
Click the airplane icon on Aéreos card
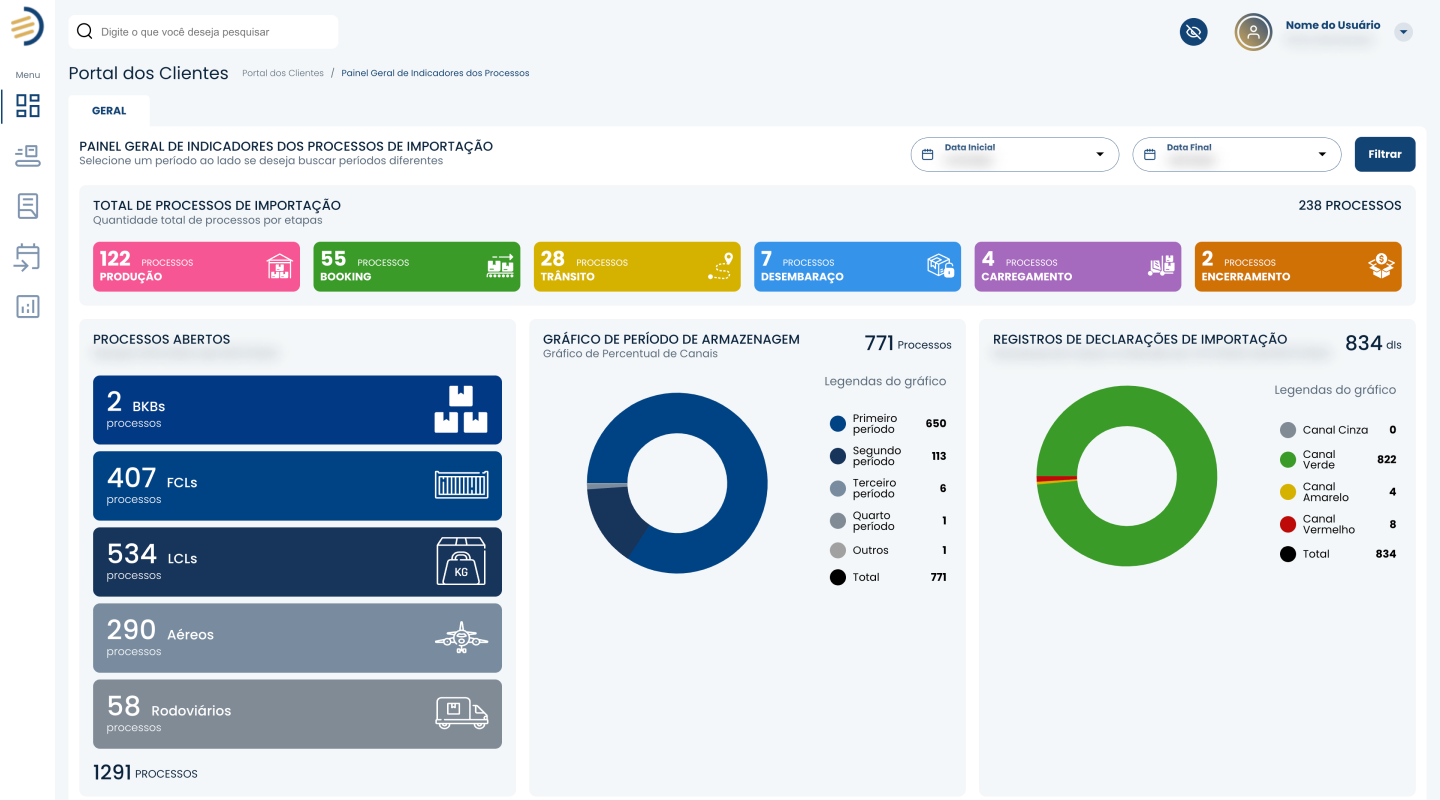pos(461,637)
